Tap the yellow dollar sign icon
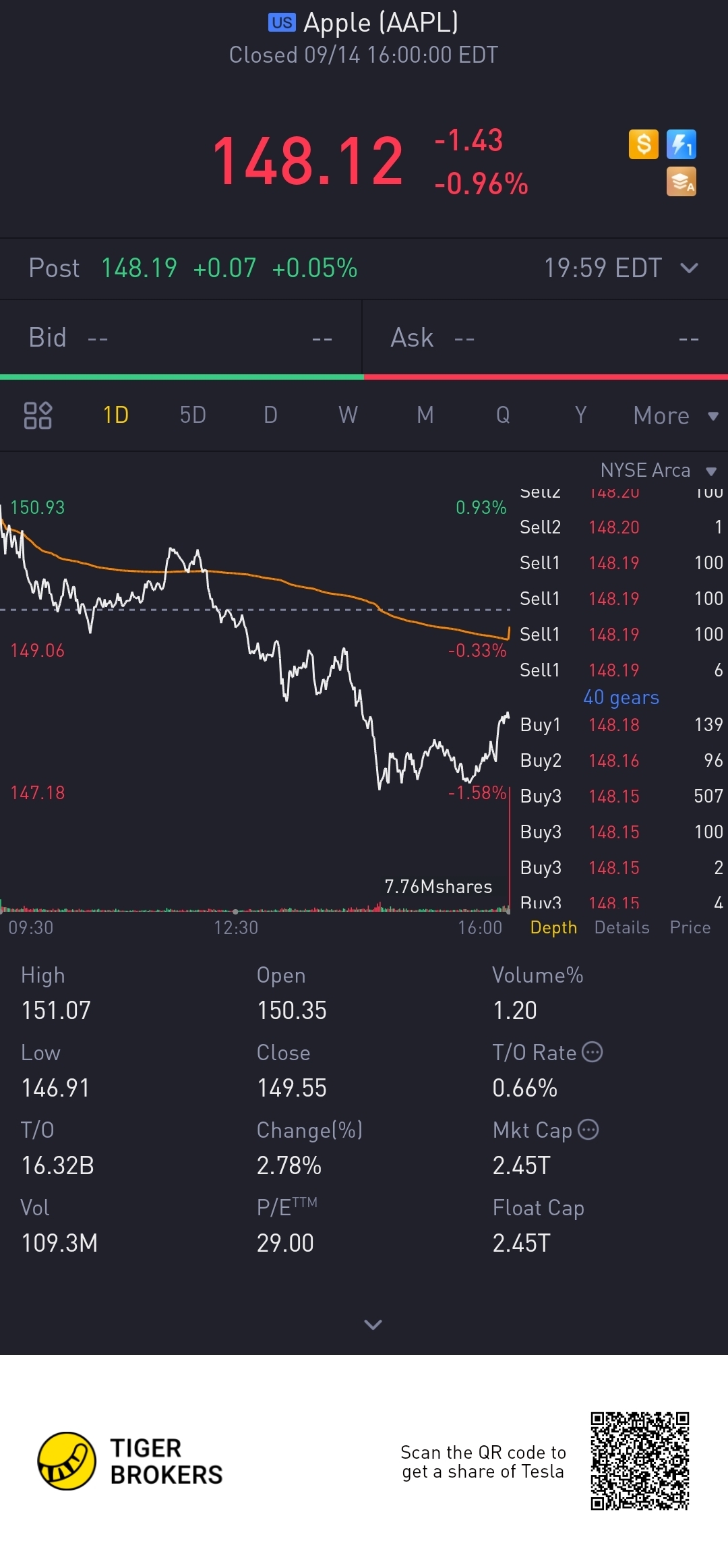The width and height of the screenshot is (728, 1568). pyautogui.click(x=643, y=144)
